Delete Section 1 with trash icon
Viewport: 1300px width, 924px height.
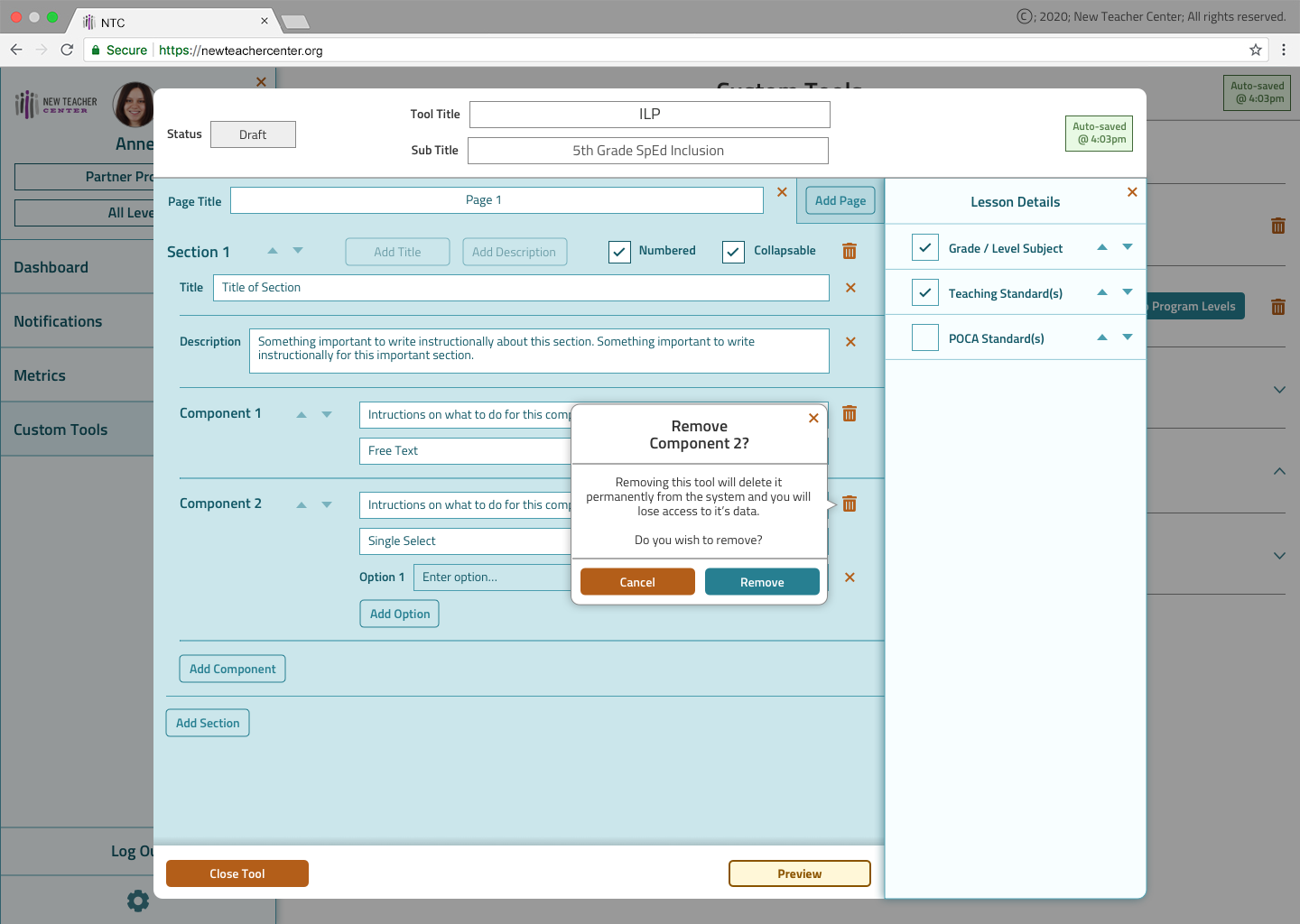(850, 251)
